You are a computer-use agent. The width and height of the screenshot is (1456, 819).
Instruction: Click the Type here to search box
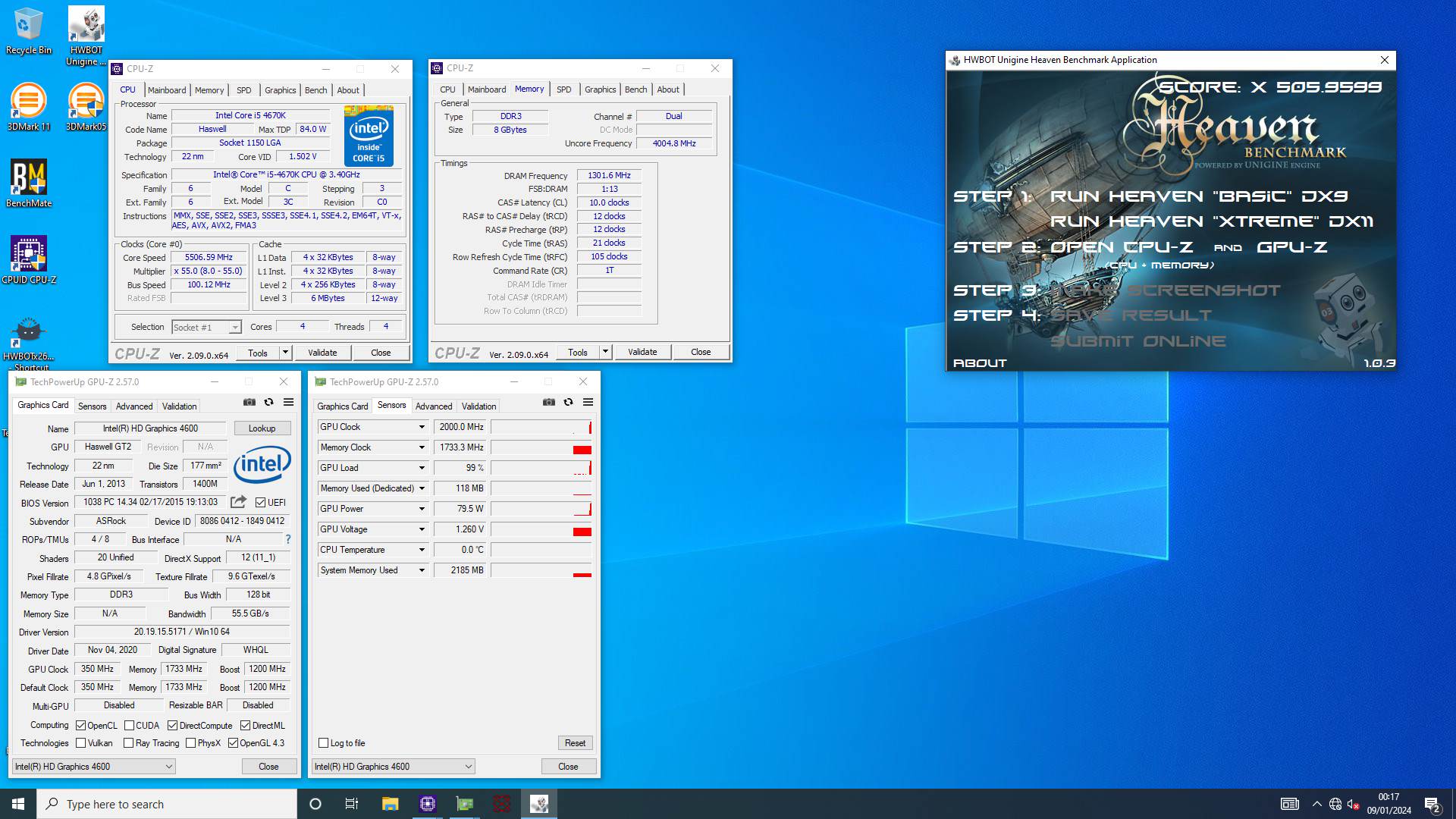click(x=167, y=804)
